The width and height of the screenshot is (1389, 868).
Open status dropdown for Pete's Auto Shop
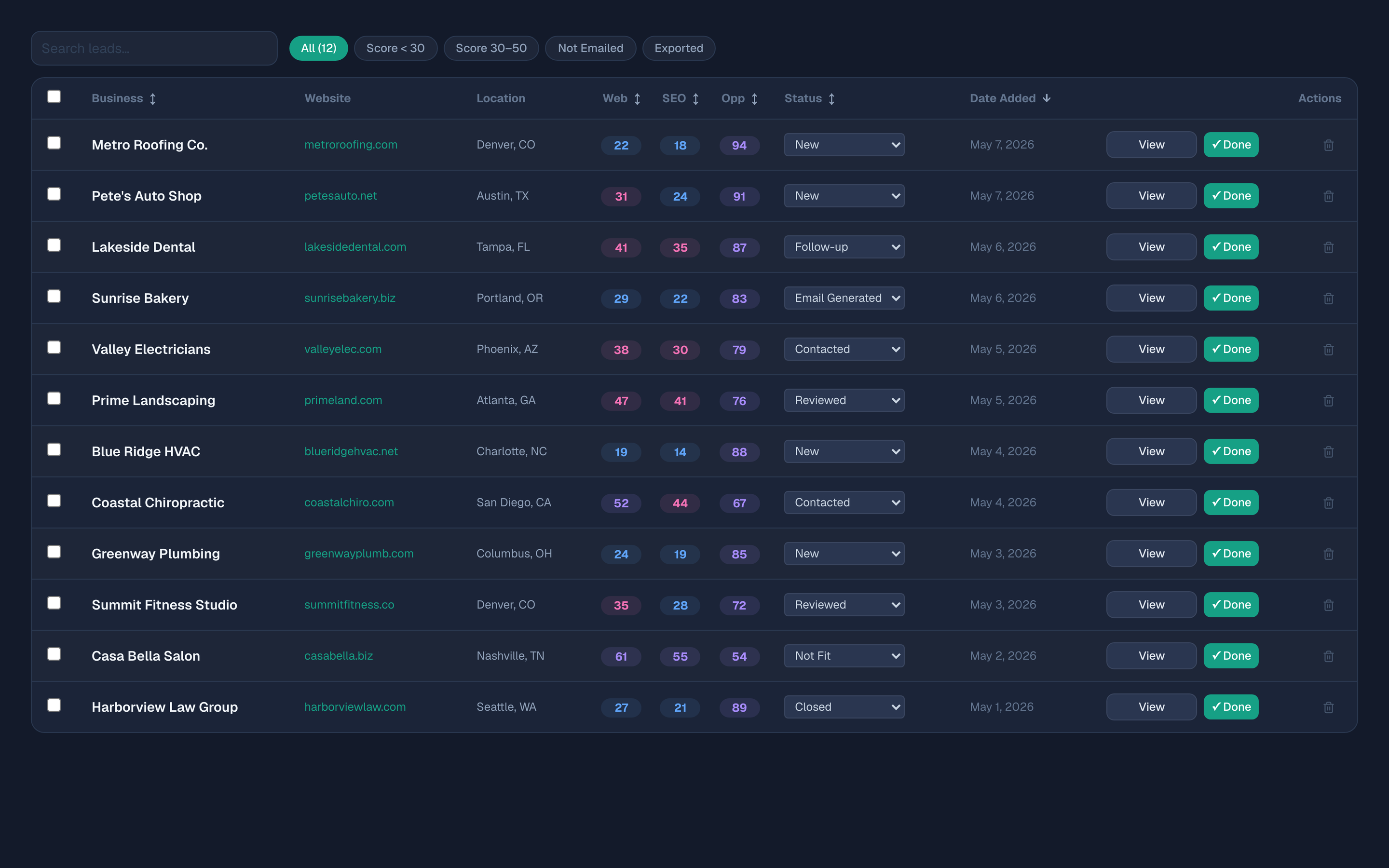tap(844, 196)
